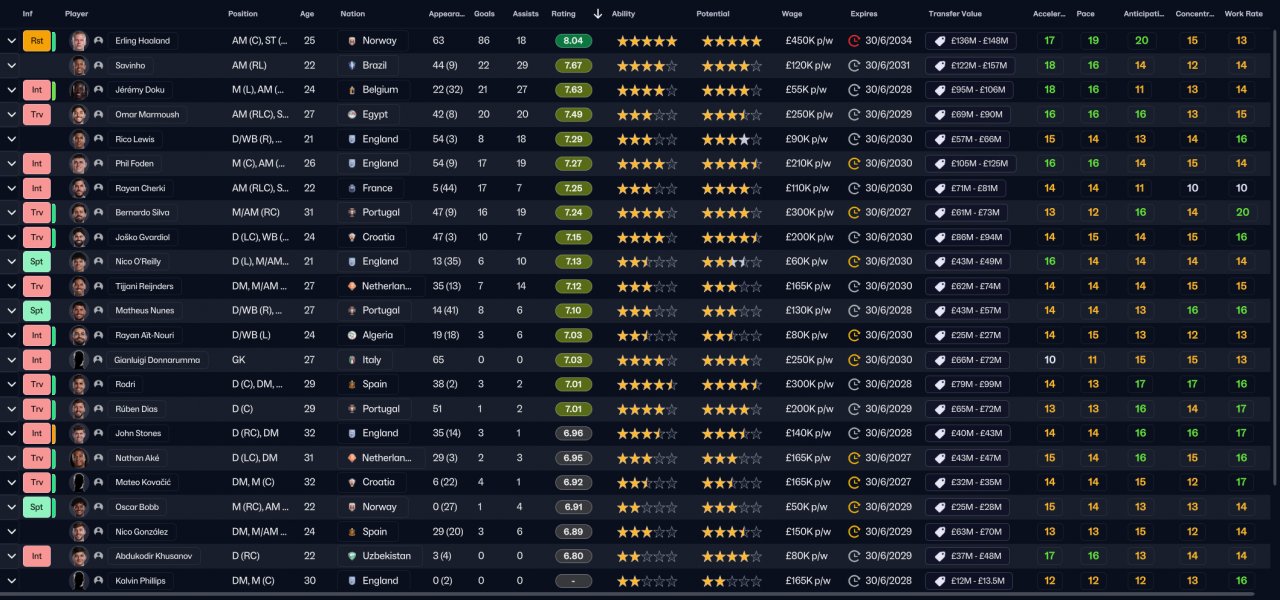Sort table by Position column header

(x=242, y=14)
